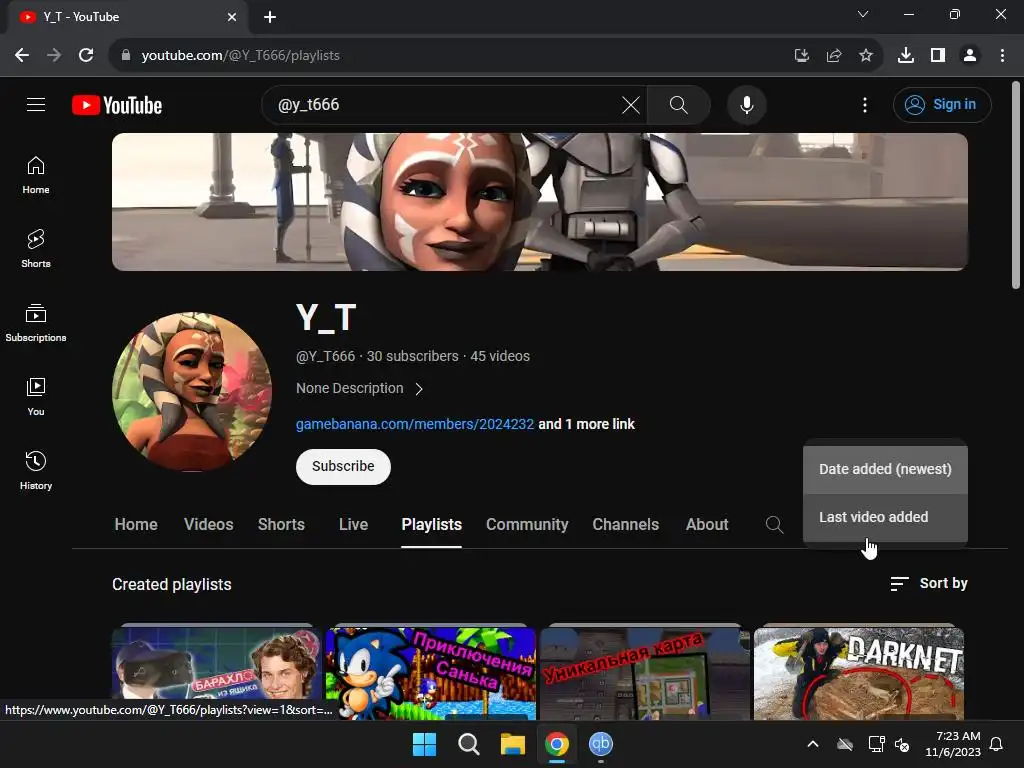The image size is (1024, 768).
Task: Open the Sonic playlist thumbnail
Action: tap(430, 673)
